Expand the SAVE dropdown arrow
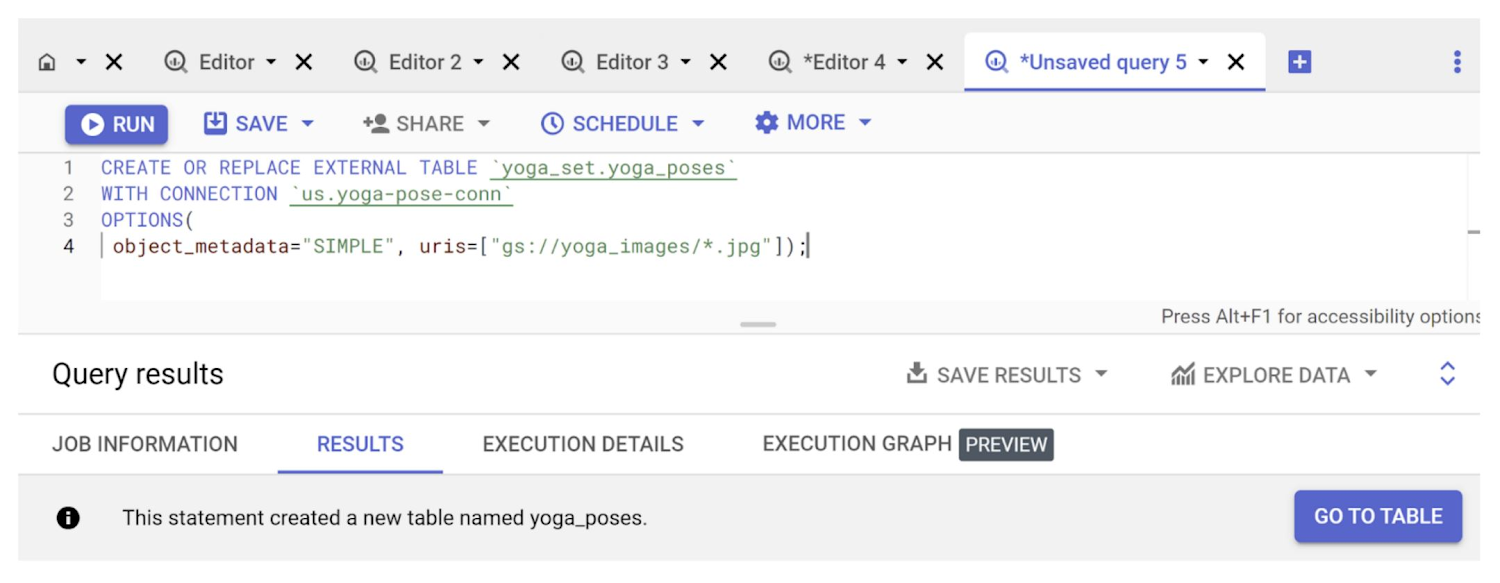 pos(308,124)
